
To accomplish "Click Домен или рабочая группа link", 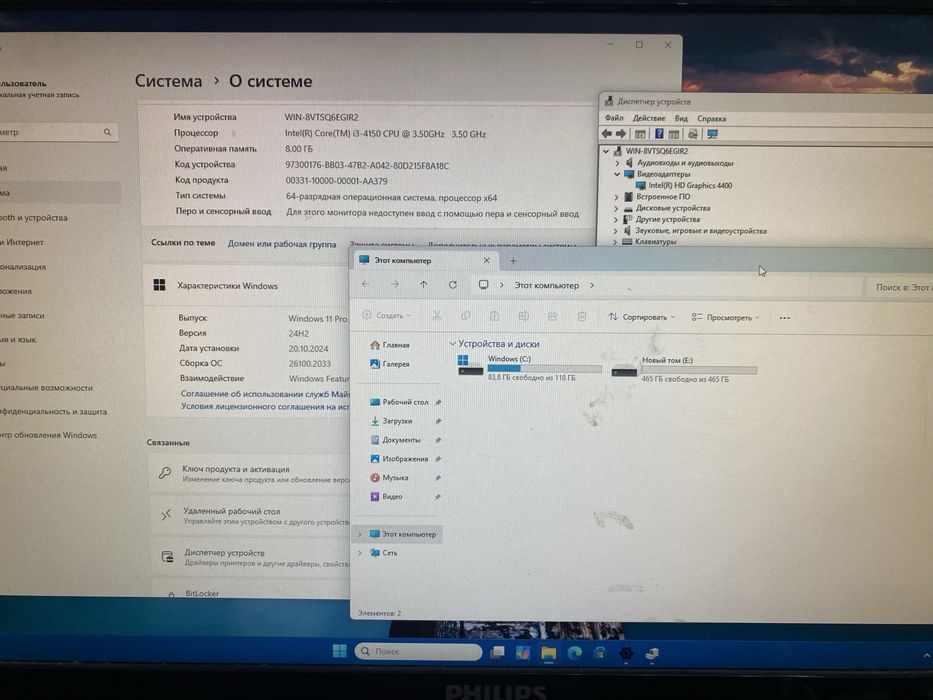I will point(282,243).
